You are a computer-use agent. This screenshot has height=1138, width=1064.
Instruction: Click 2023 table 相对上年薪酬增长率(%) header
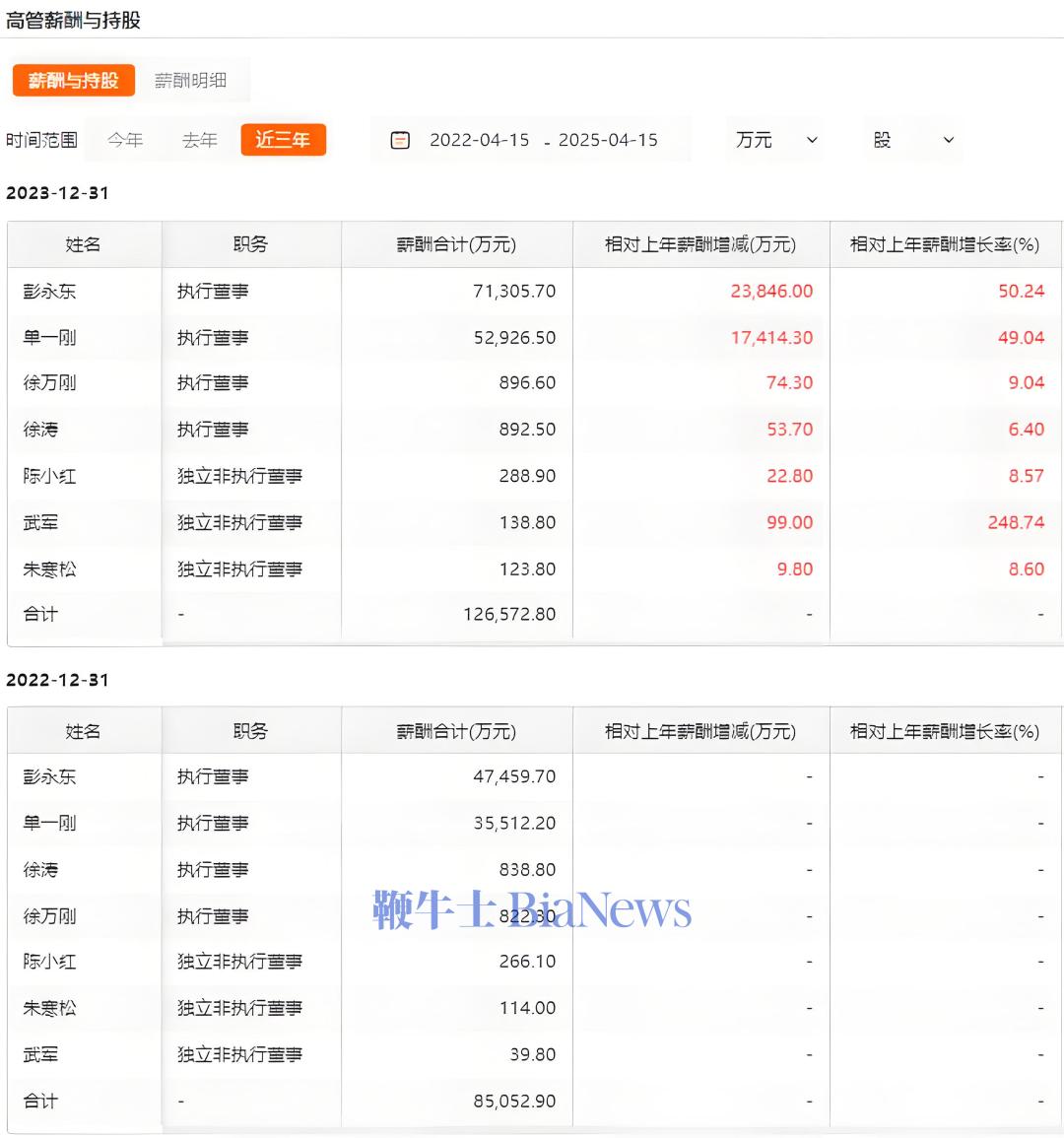[945, 244]
